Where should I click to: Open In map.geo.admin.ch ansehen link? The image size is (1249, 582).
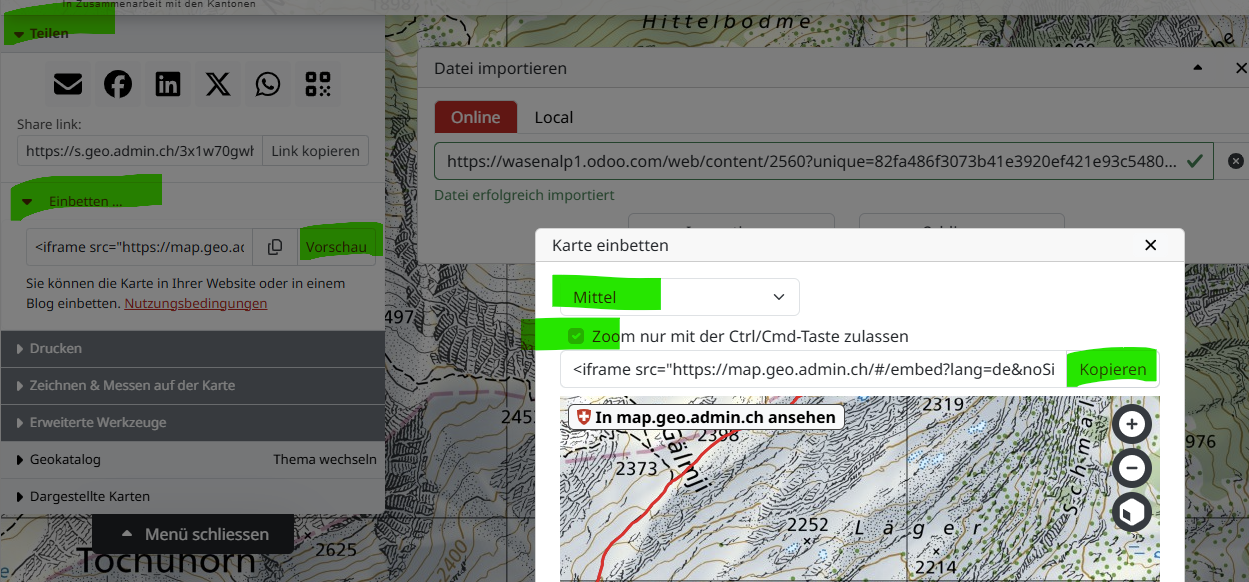click(x=706, y=417)
